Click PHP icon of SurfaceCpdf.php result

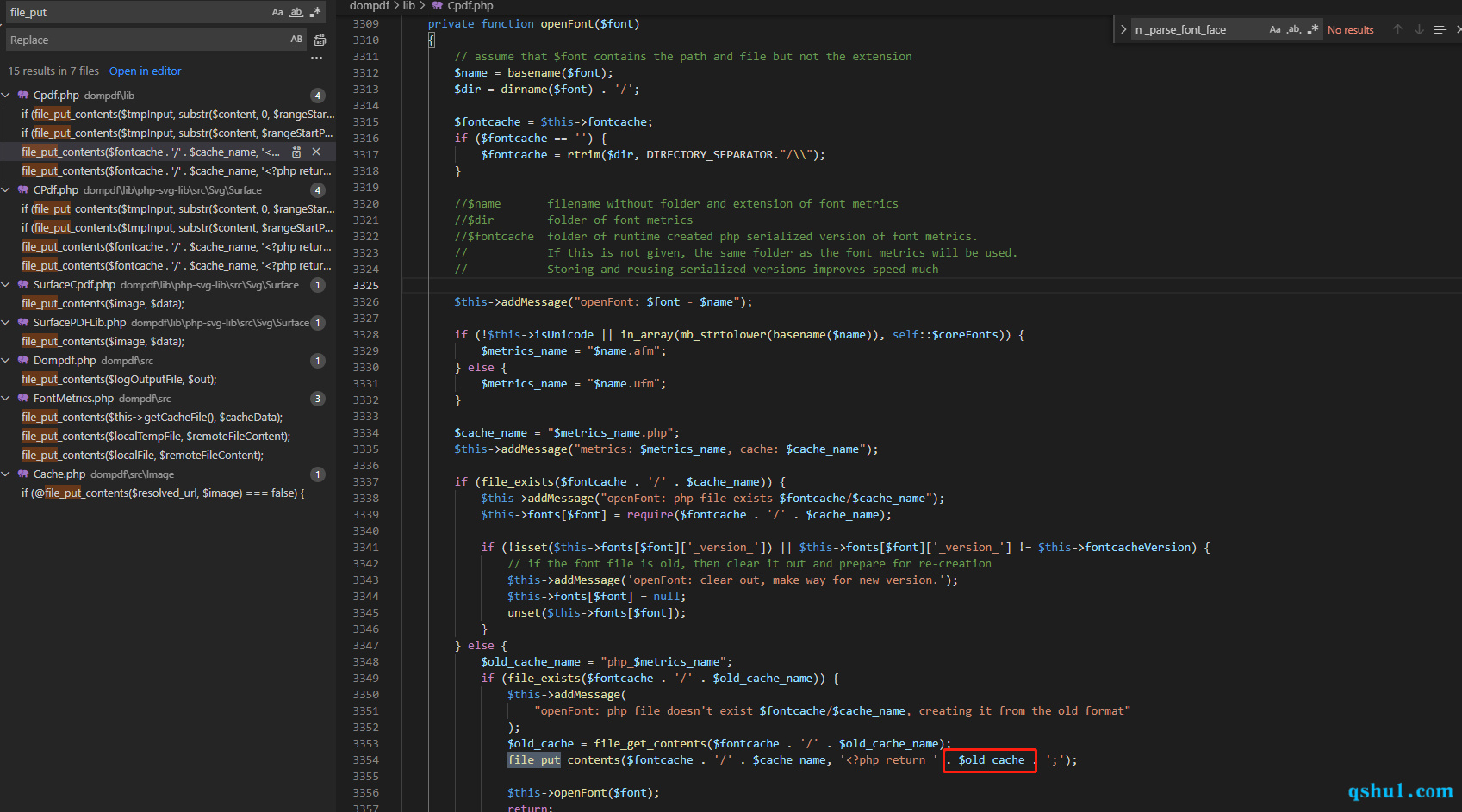coord(23,285)
